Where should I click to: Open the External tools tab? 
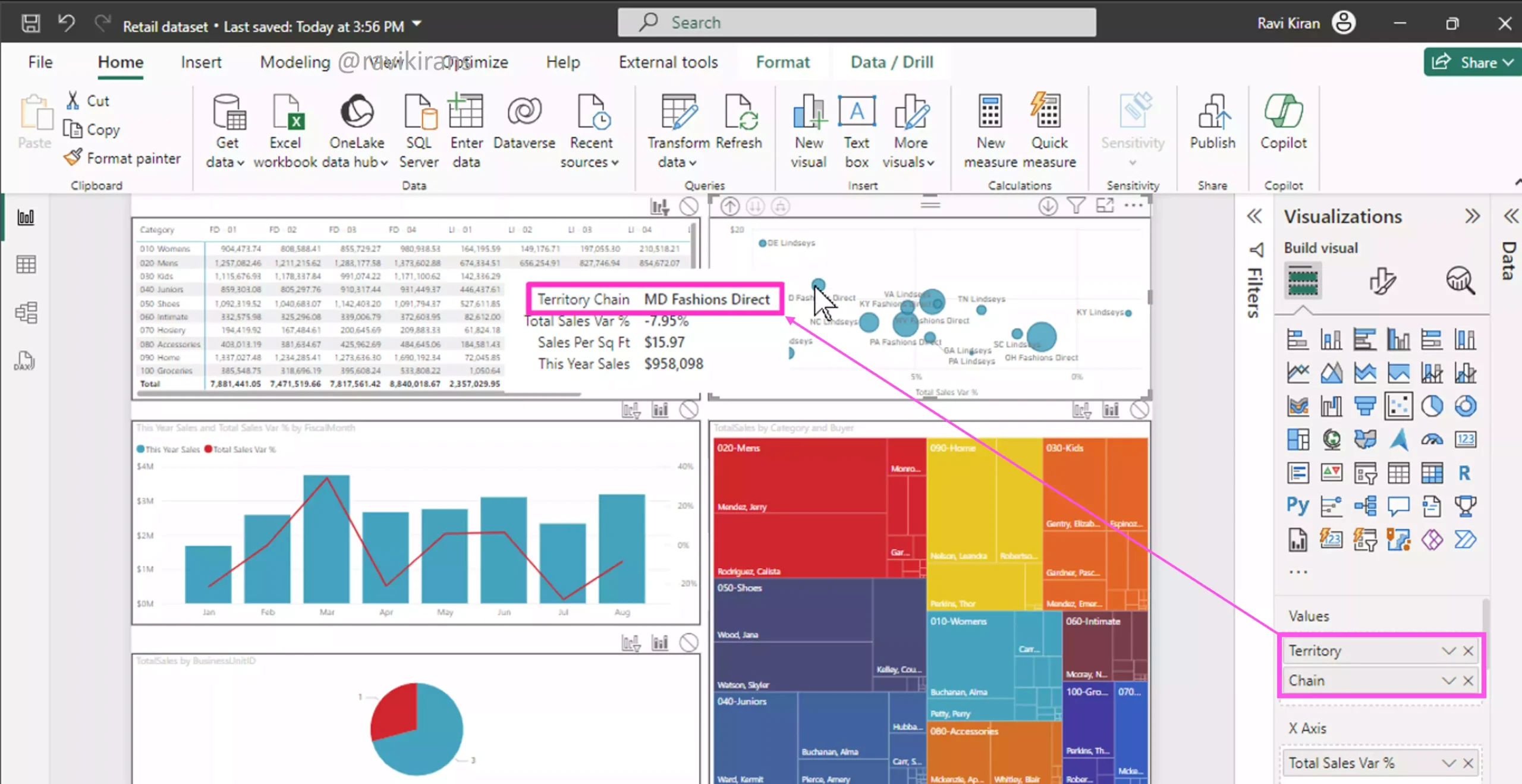point(668,62)
